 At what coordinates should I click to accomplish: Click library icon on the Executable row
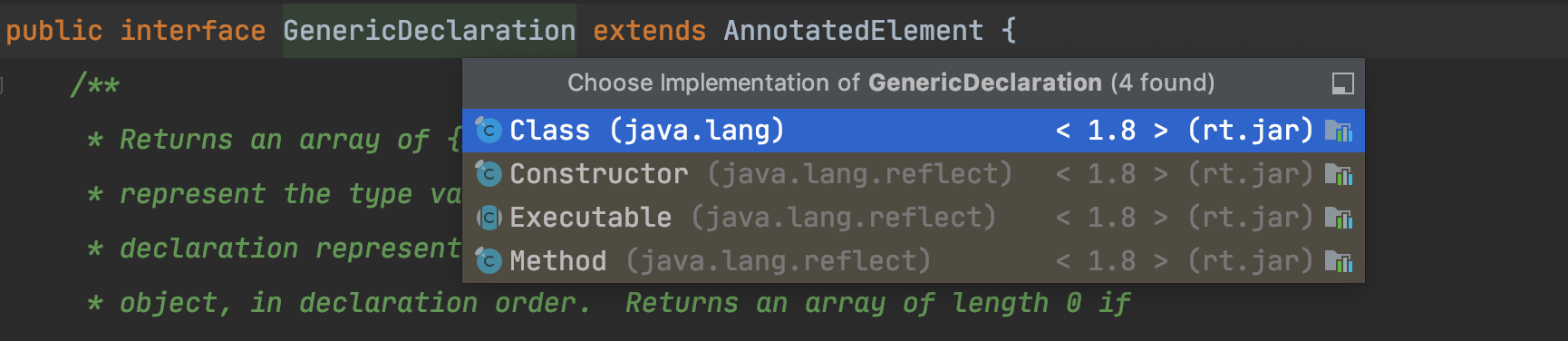(1339, 218)
